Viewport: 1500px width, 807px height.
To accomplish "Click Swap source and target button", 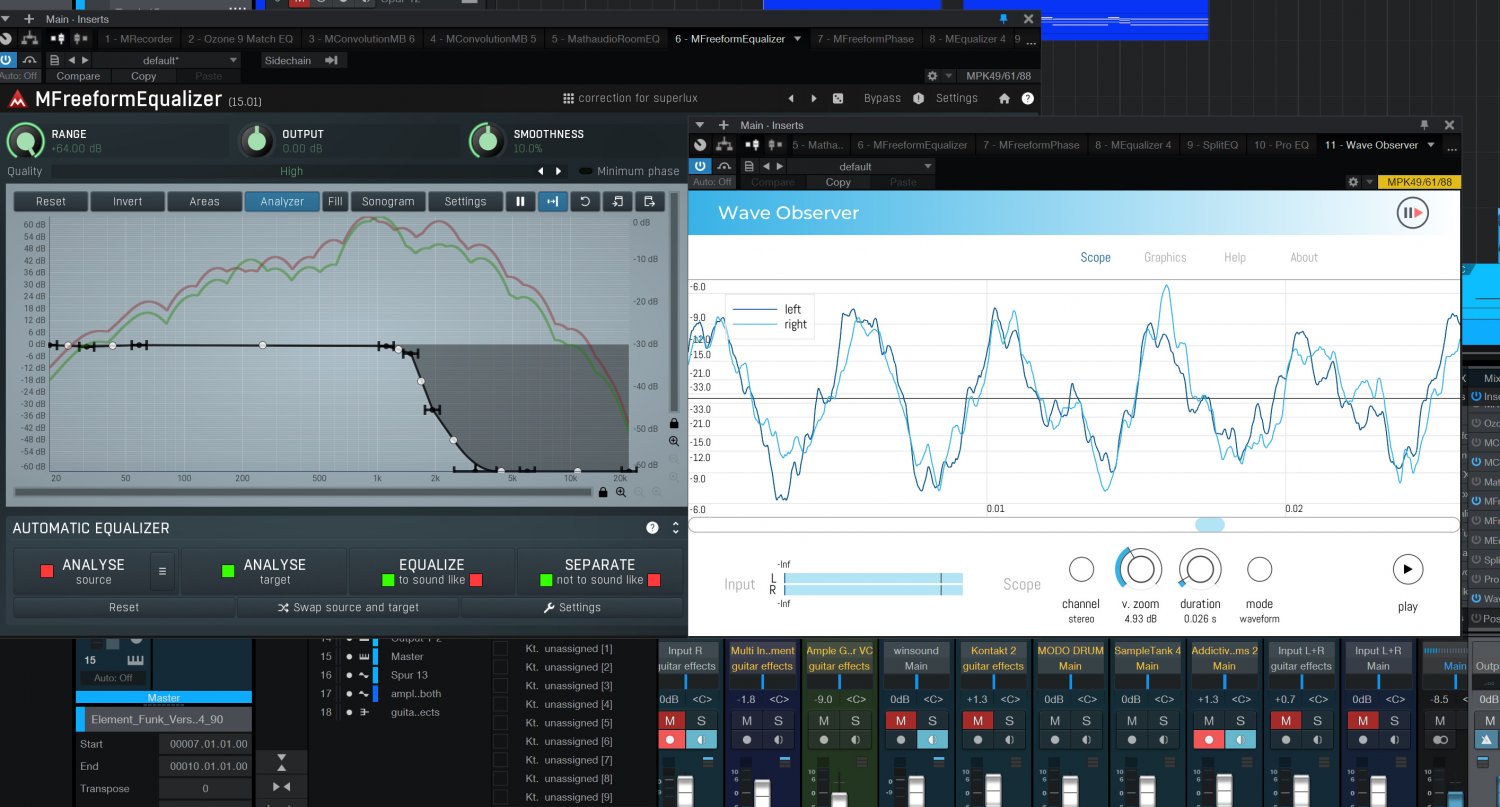I will coord(348,607).
